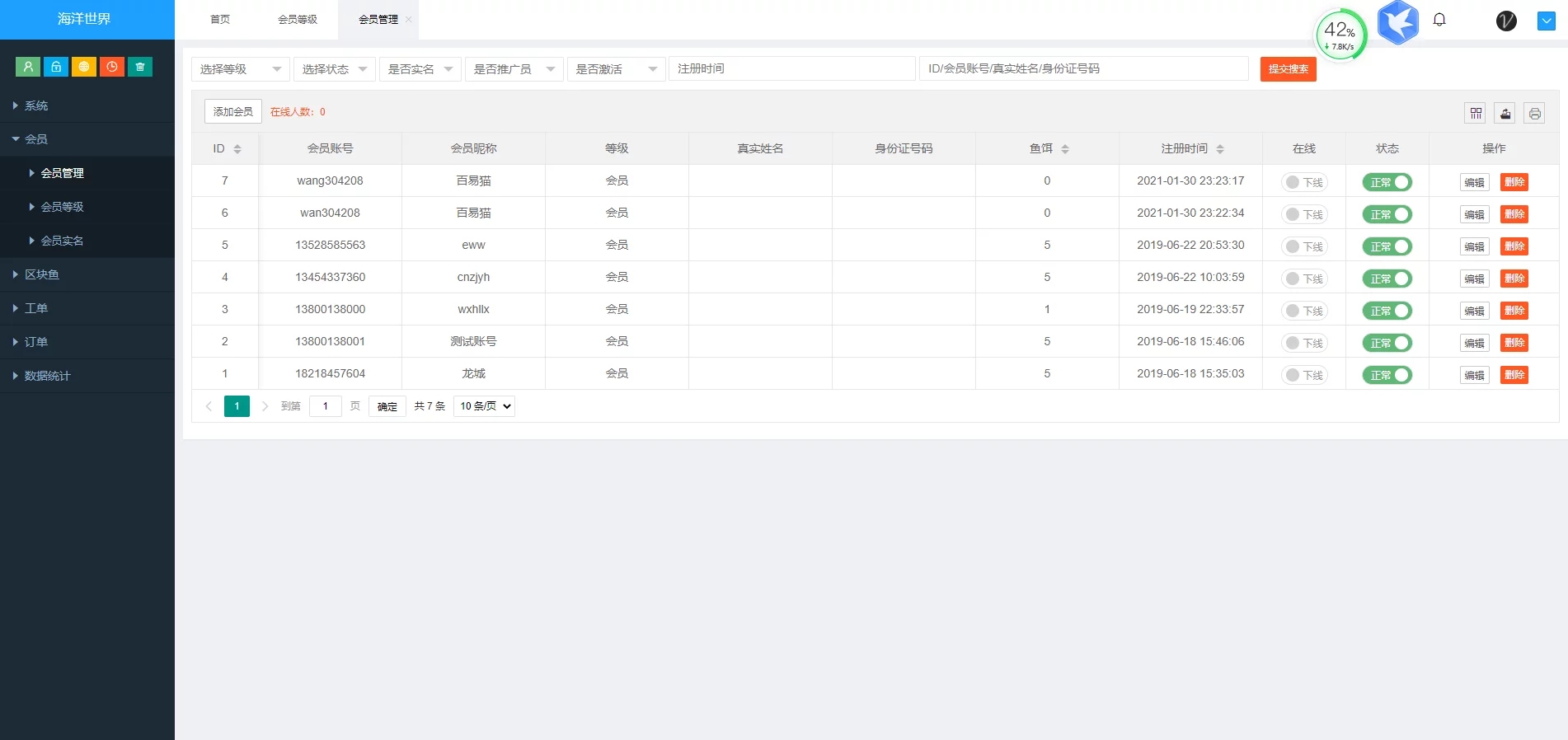Click the teal trash bin icon in sidebar
Image resolution: width=1568 pixels, height=740 pixels.
140,67
